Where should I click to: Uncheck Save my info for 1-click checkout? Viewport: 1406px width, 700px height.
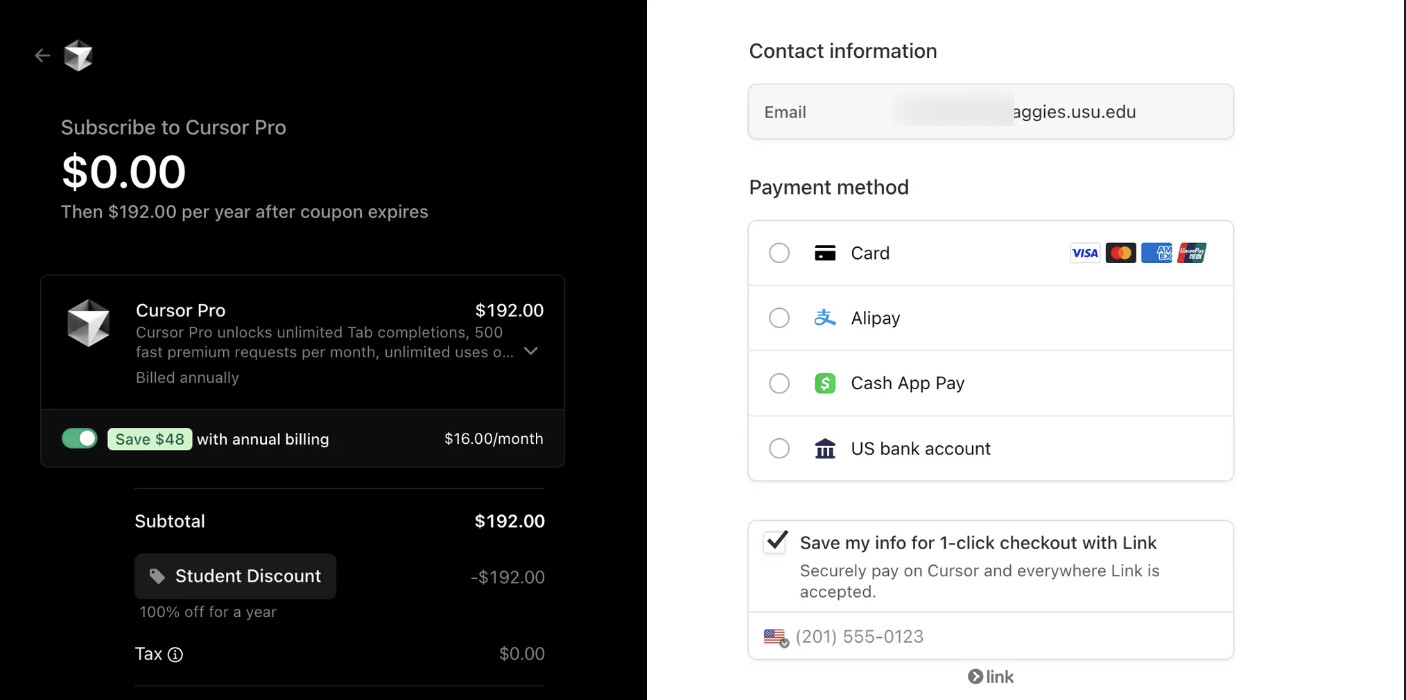click(775, 542)
